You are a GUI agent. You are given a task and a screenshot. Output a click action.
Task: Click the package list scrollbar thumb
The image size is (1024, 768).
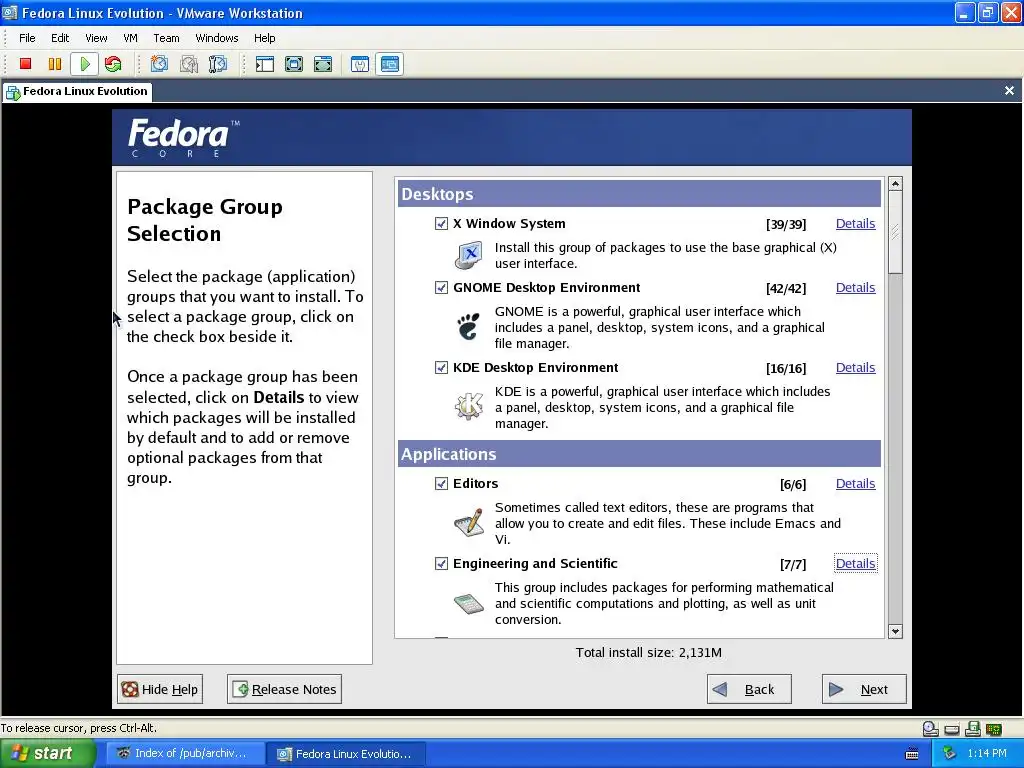pos(895,232)
